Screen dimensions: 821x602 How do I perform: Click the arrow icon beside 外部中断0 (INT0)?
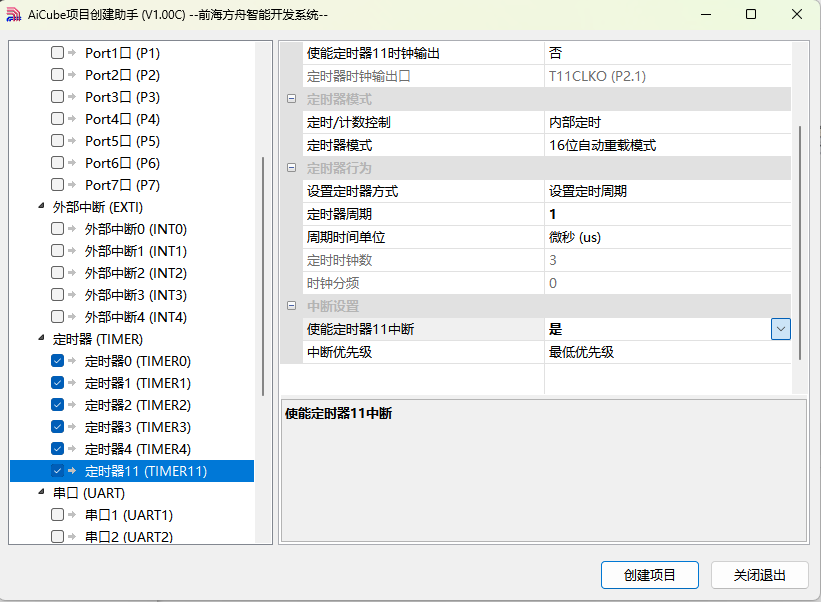tap(72, 229)
